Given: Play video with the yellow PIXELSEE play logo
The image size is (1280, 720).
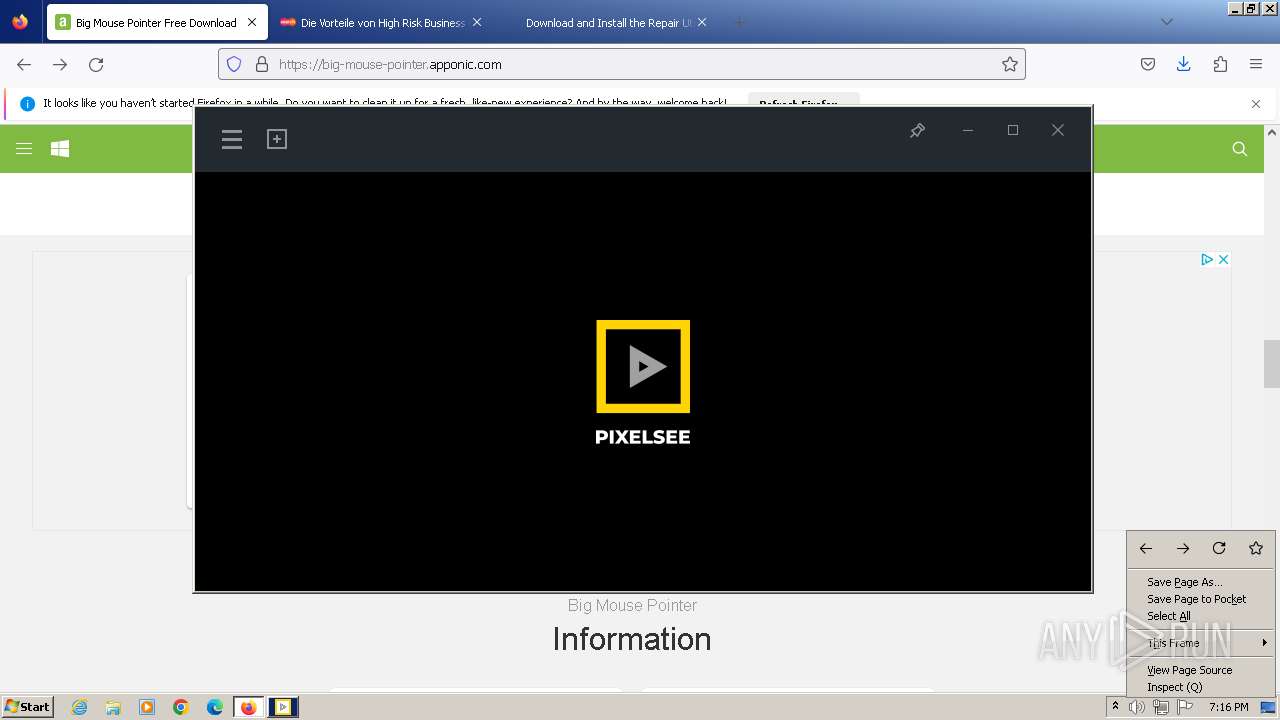Looking at the screenshot, I should pyautogui.click(x=643, y=366).
